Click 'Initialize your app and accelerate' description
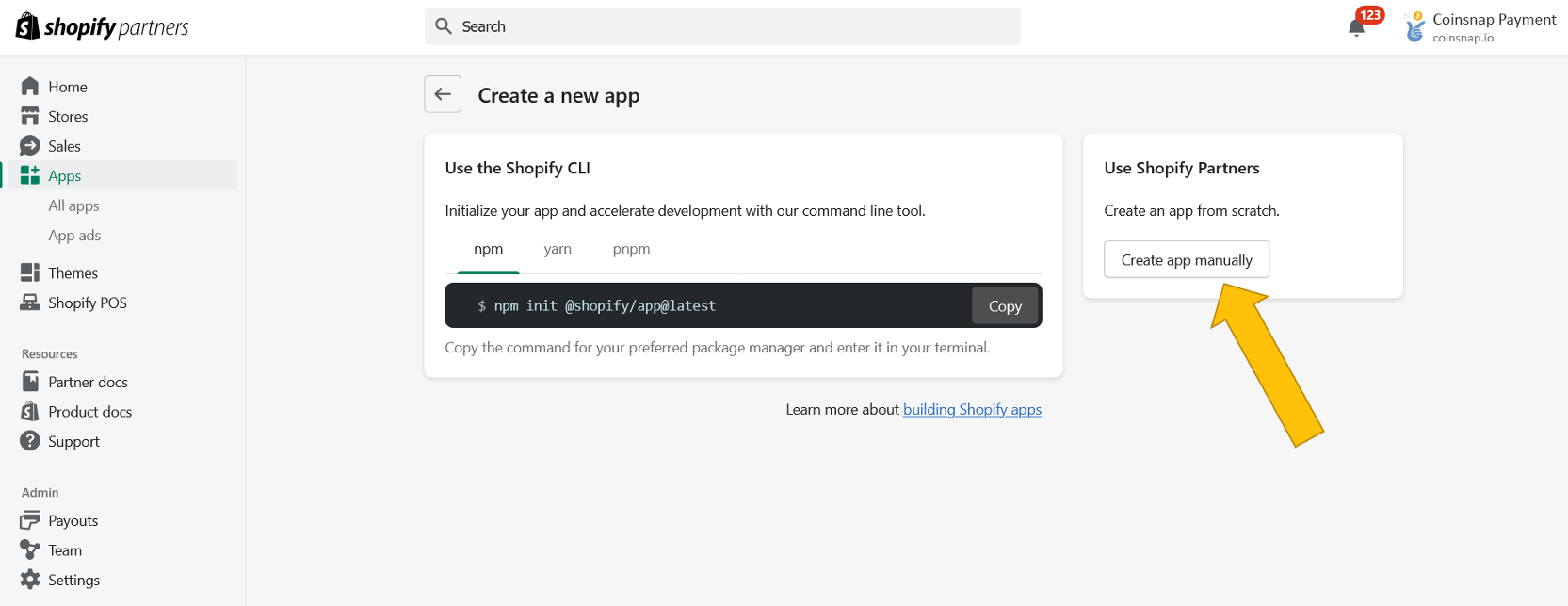The image size is (1568, 606). pos(685,210)
